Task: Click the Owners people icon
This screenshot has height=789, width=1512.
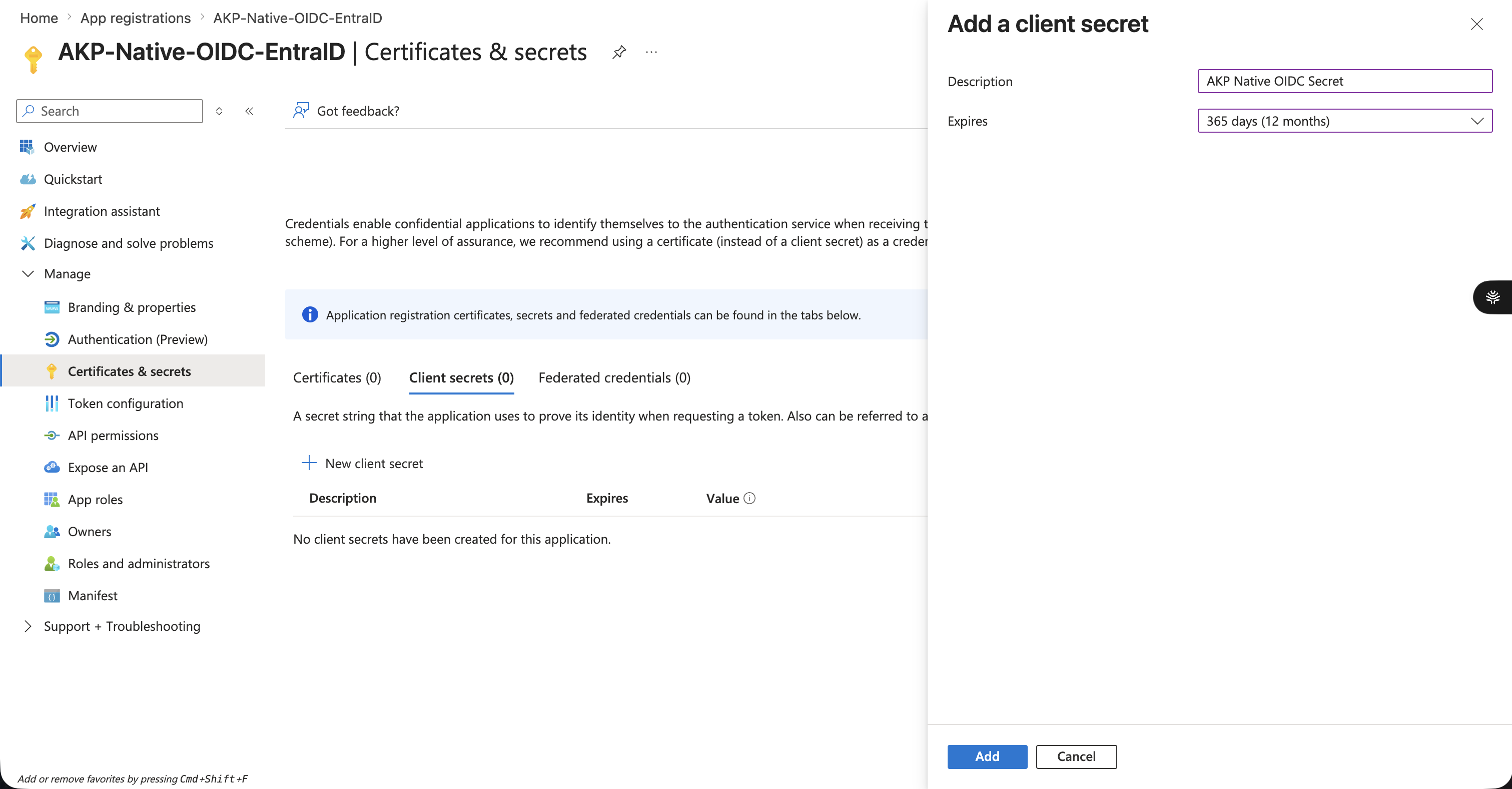Action: 52,532
